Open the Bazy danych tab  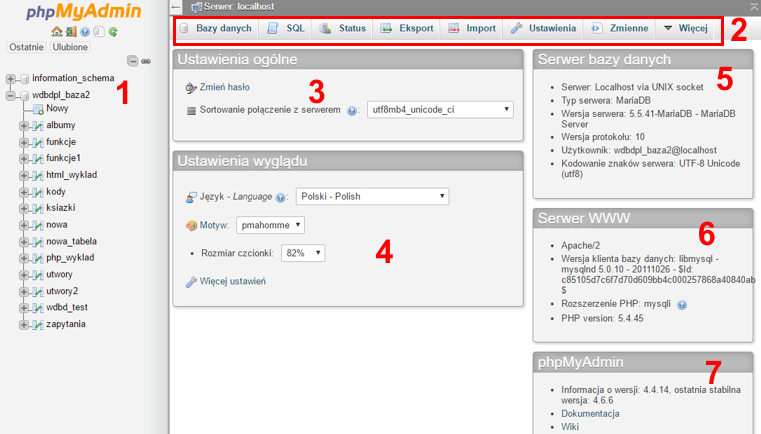[x=216, y=29]
